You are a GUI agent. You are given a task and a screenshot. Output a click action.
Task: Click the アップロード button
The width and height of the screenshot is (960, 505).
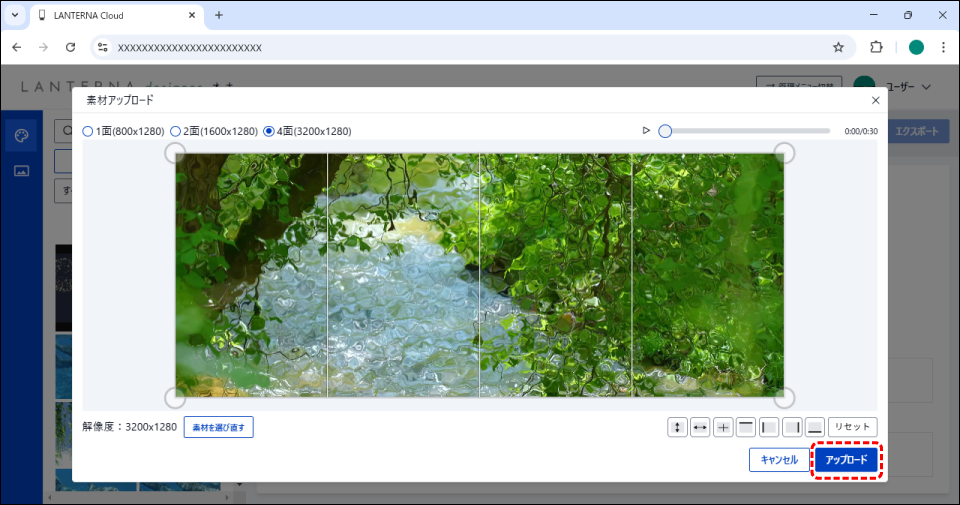tap(846, 460)
